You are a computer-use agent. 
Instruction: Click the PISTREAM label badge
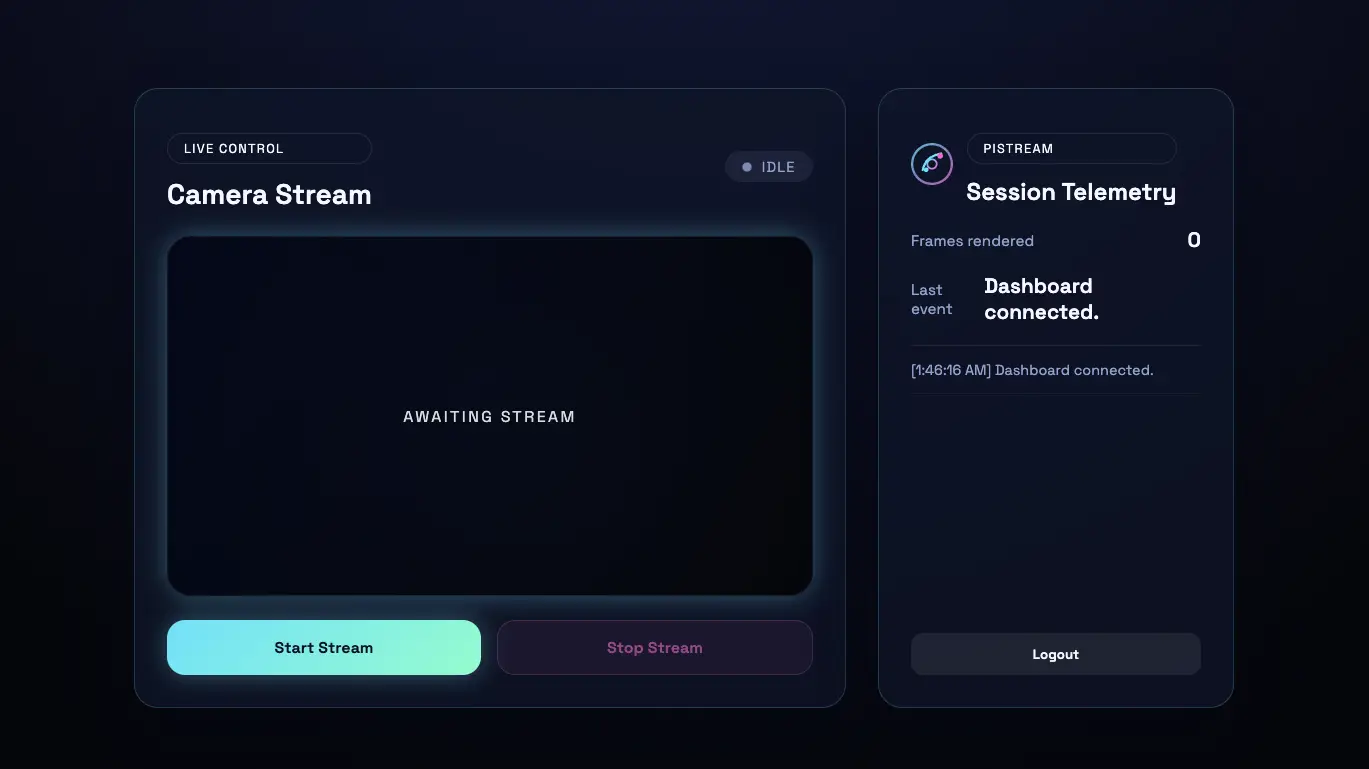pyautogui.click(x=1070, y=149)
